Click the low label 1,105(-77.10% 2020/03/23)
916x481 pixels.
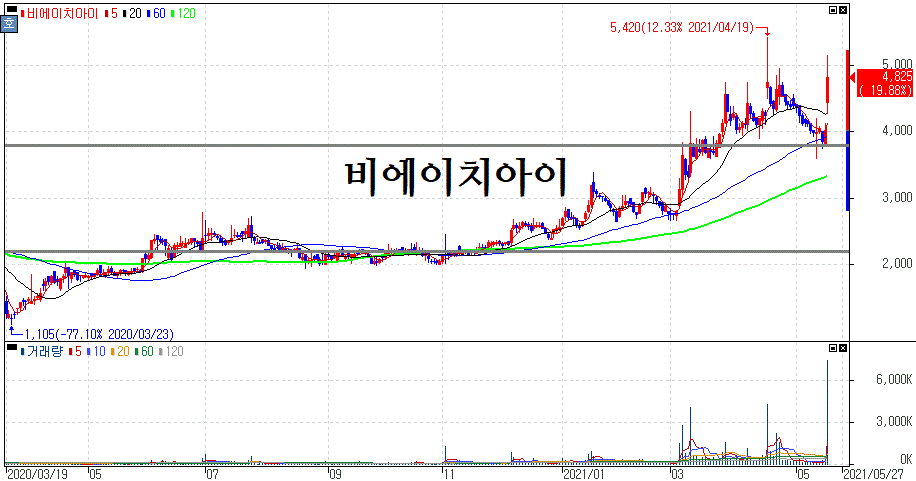pyautogui.click(x=99, y=334)
